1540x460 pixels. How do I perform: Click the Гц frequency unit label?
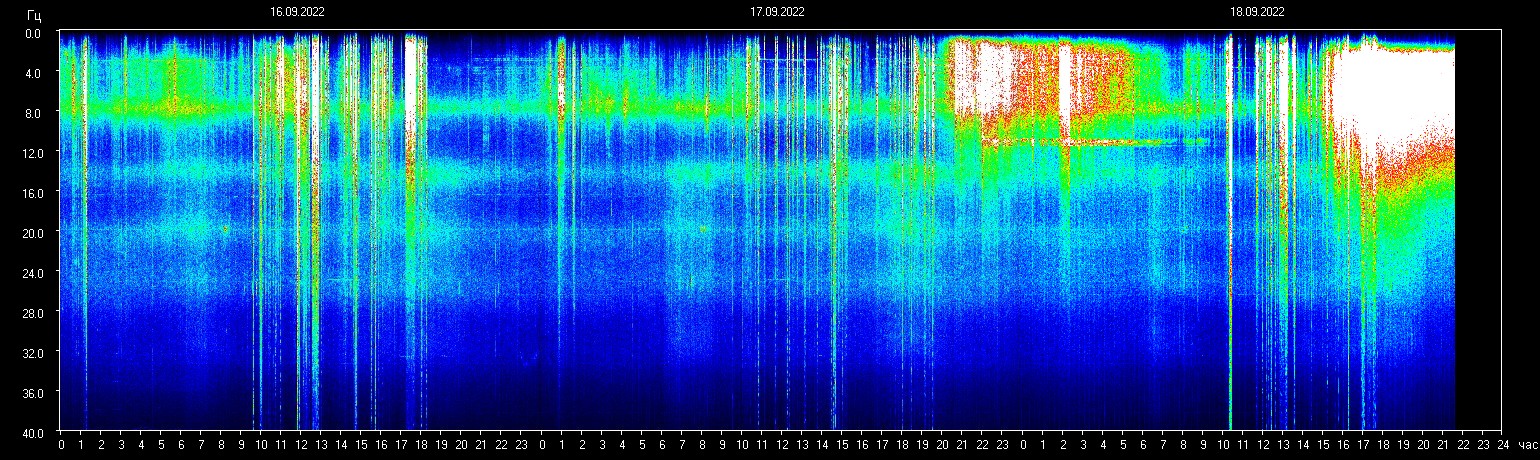[34, 14]
